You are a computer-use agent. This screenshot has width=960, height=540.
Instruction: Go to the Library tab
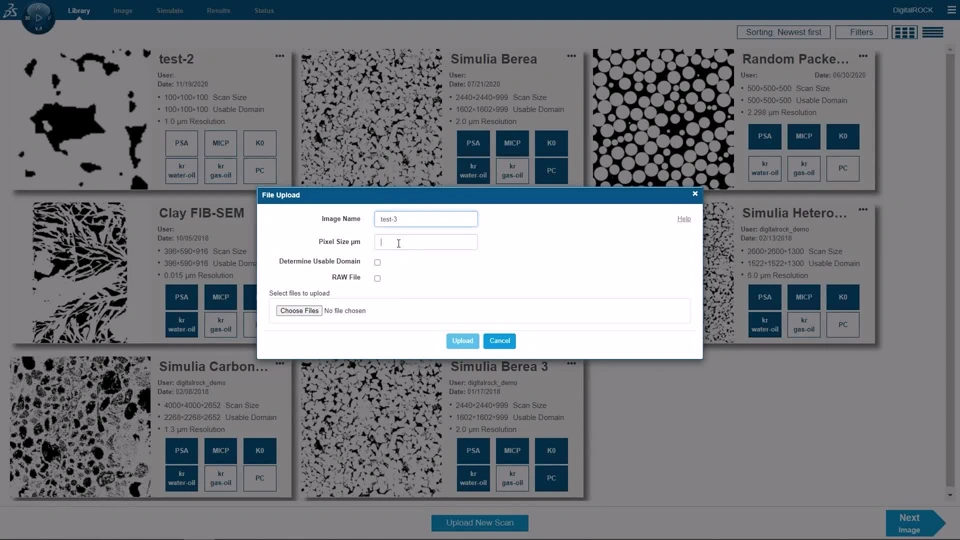click(79, 10)
